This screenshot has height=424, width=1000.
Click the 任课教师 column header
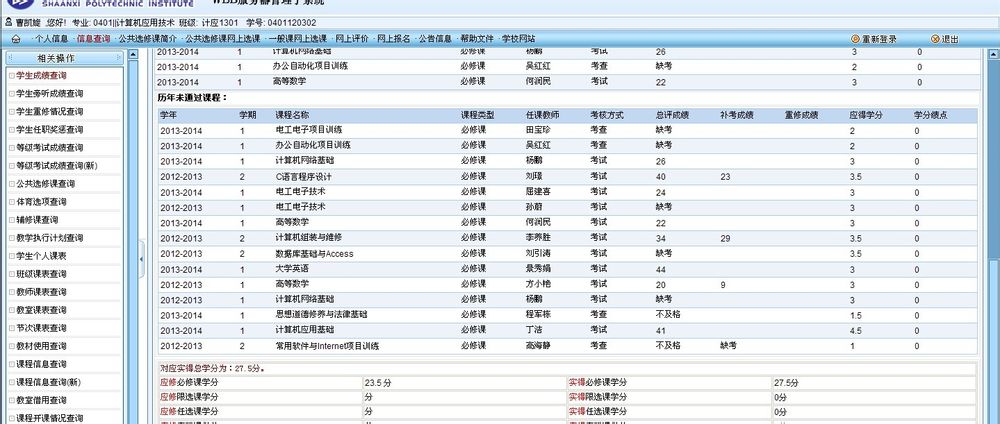(x=542, y=115)
